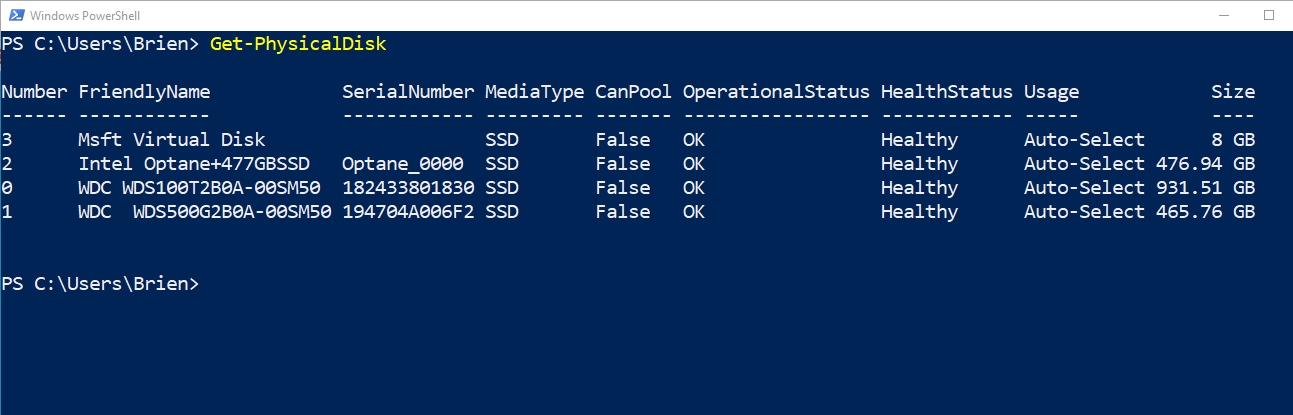Click the 931.51 GB size value

pos(1205,188)
